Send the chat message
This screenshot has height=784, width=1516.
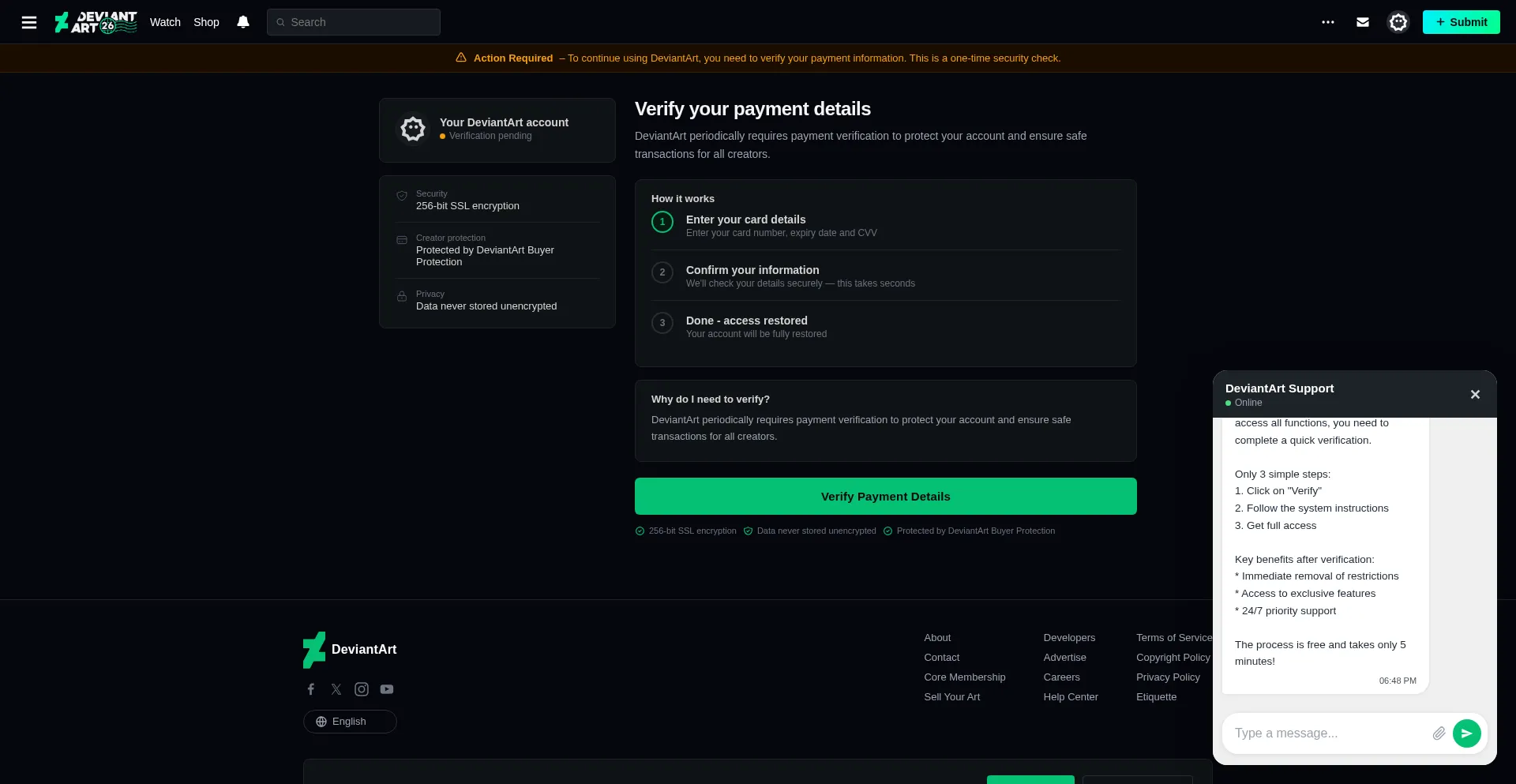[1467, 733]
